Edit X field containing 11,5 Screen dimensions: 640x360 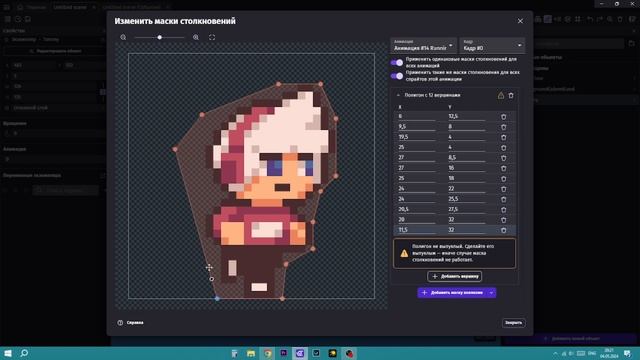click(x=417, y=230)
